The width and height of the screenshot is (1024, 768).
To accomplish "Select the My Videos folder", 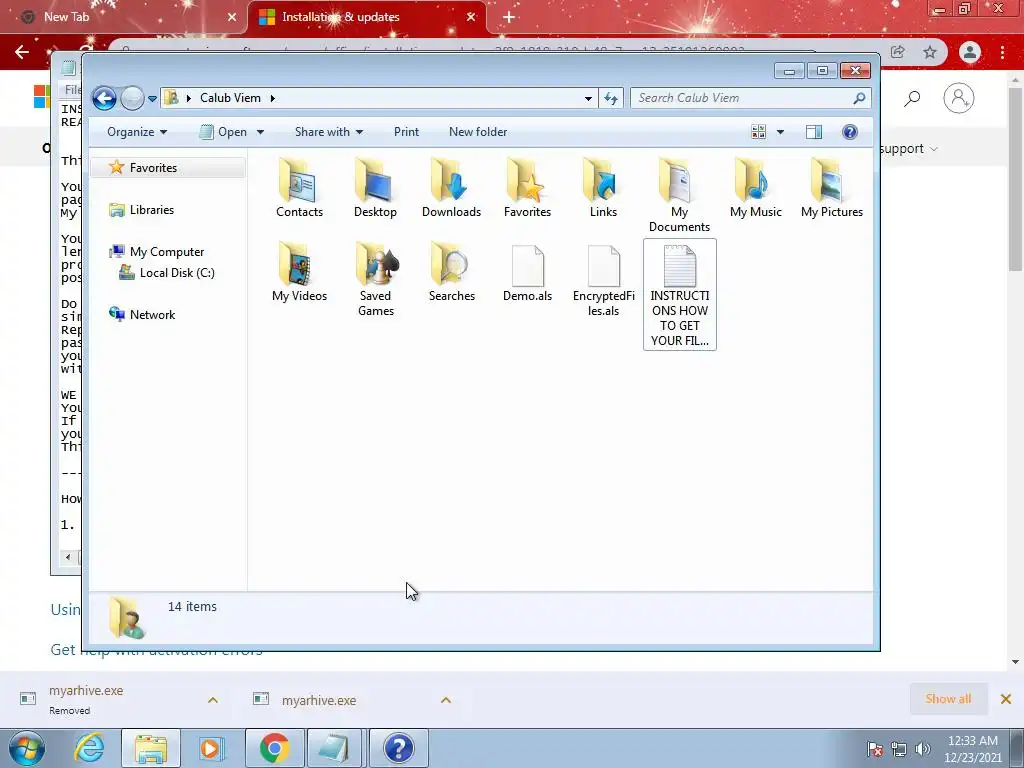I will (299, 272).
